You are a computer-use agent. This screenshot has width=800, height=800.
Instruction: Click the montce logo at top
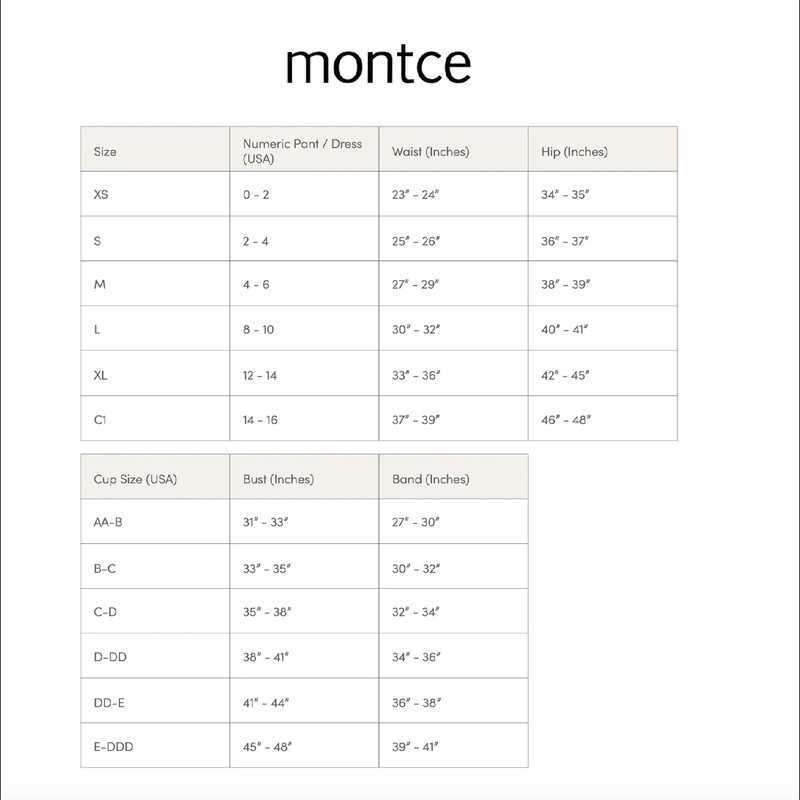click(x=378, y=64)
